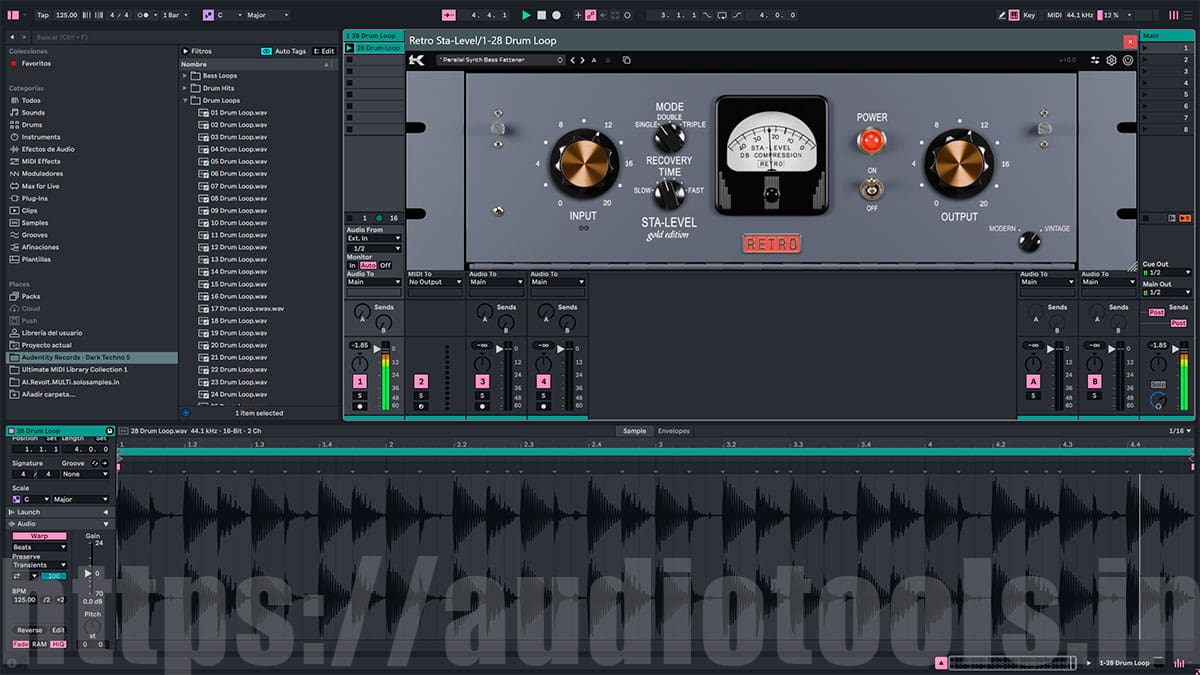Stop playback with the square Stop button
The image size is (1200, 675).
pos(541,15)
